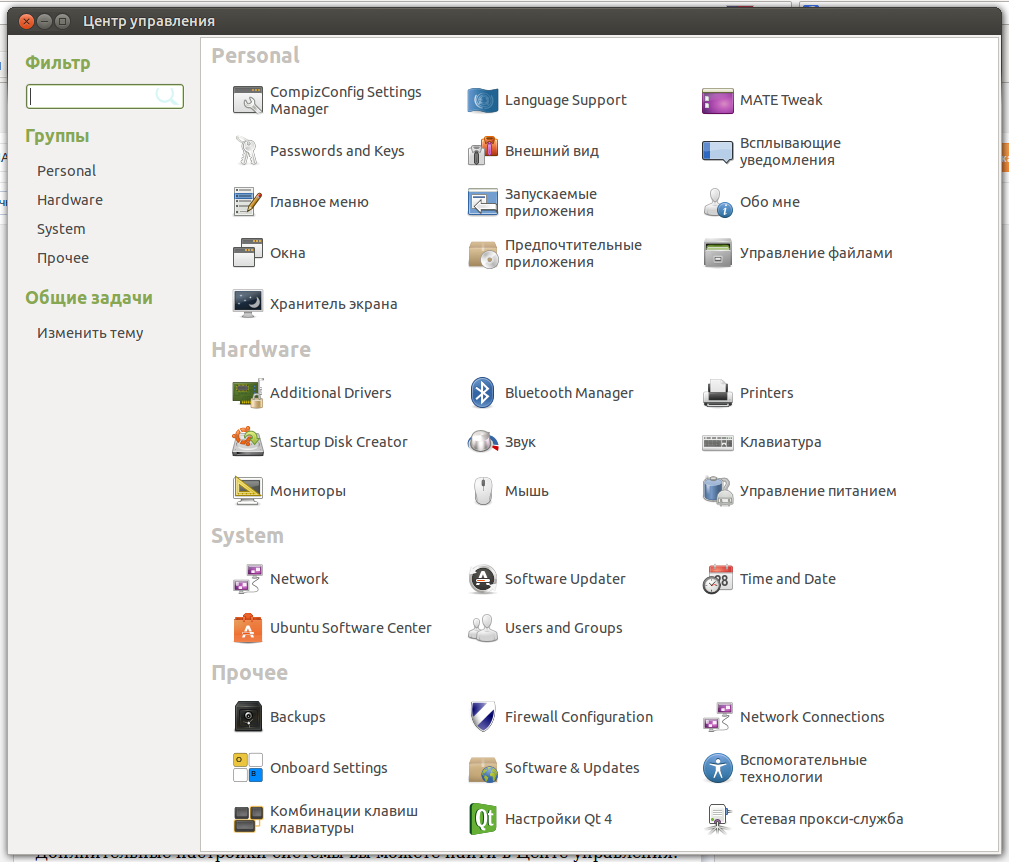Jump to System group in sidebar
The image size is (1009, 862).
(61, 229)
